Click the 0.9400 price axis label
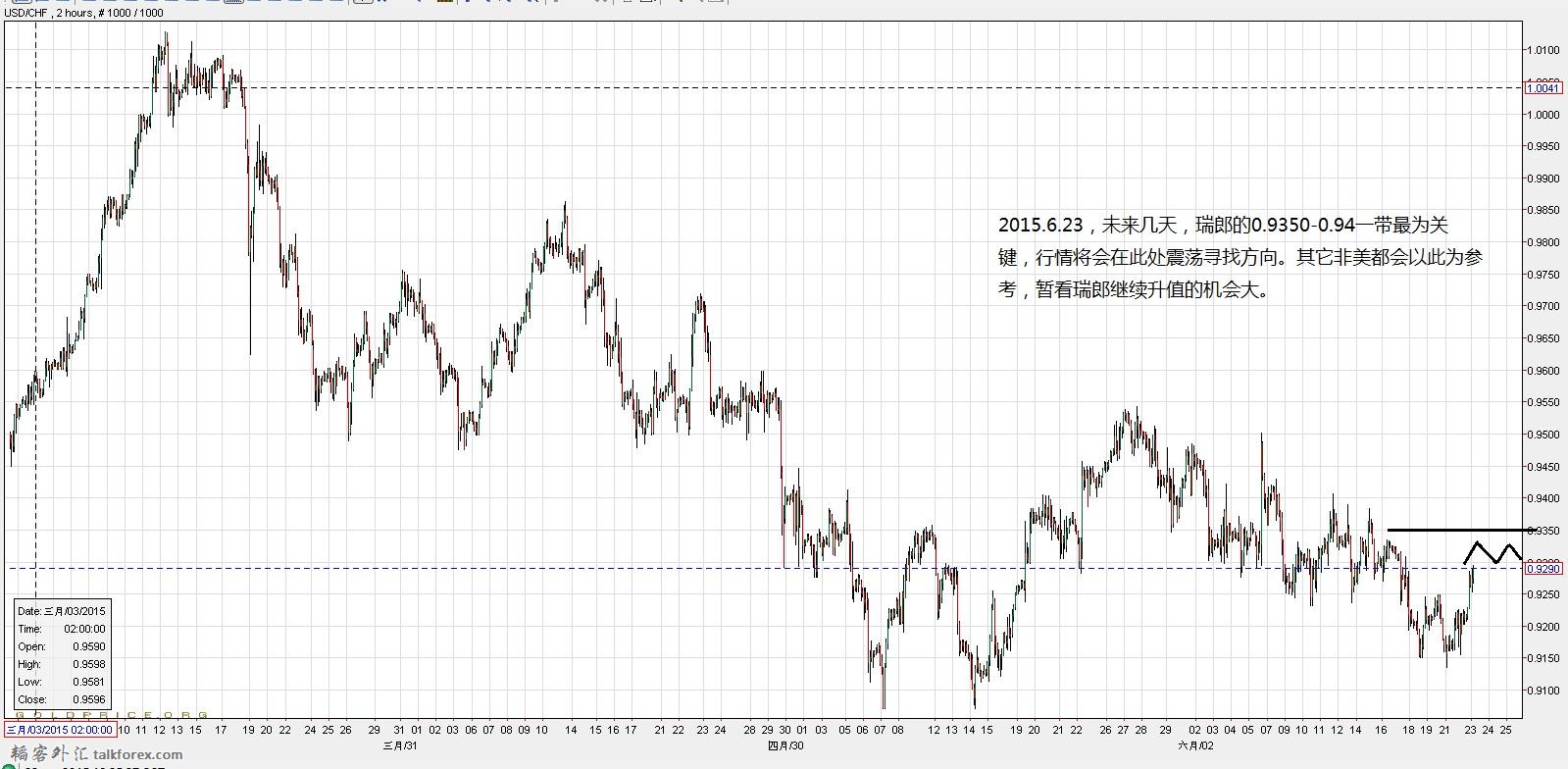The height and width of the screenshot is (769, 1568). 1543,498
